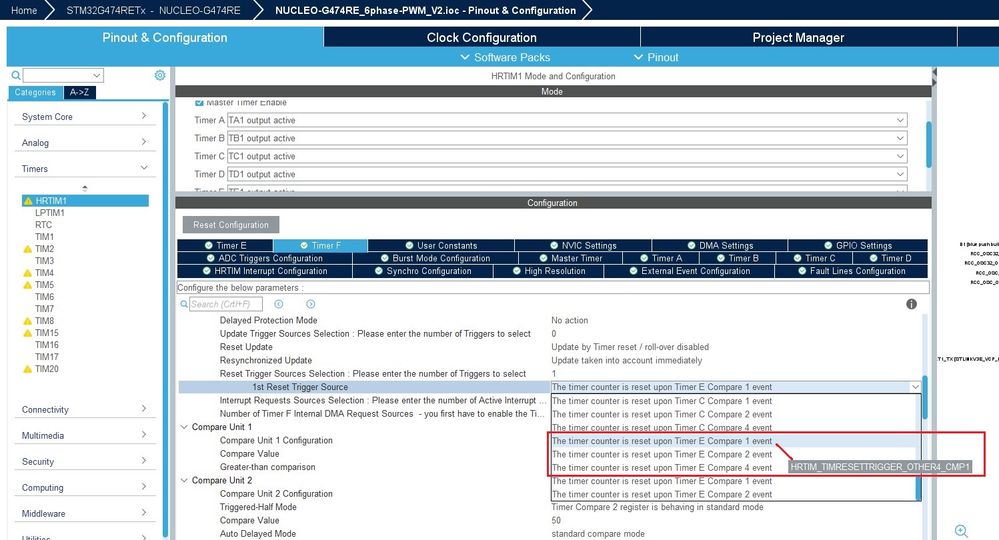Click the warning icon next to TIM20

[x=27, y=369]
